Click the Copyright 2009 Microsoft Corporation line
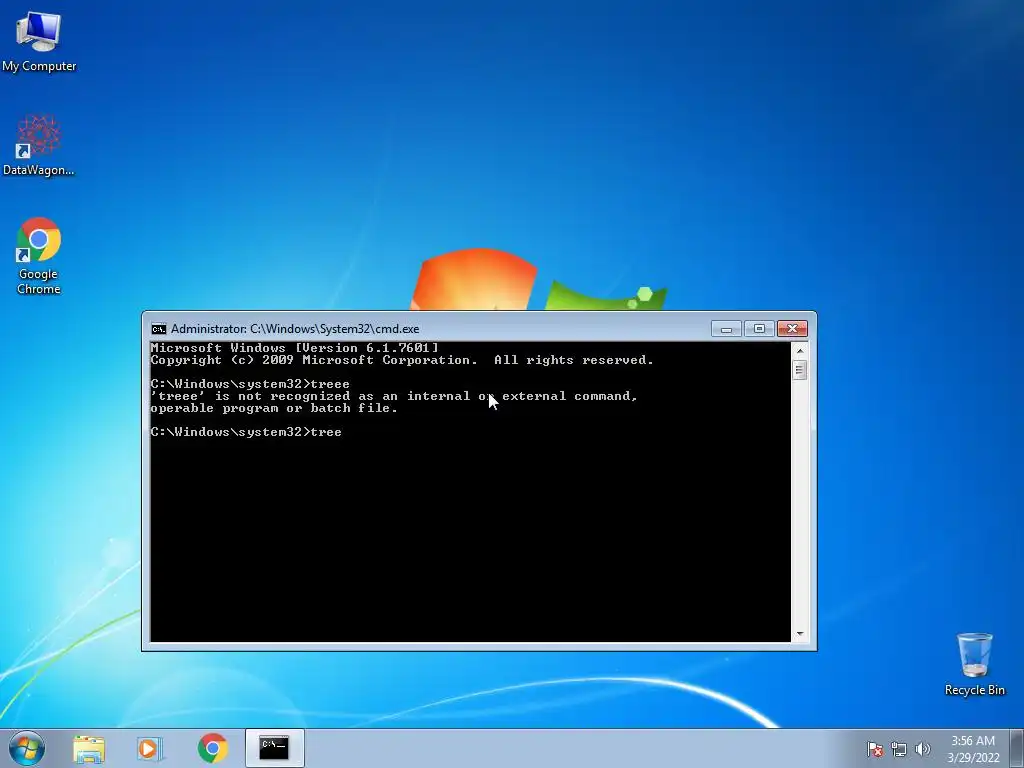The width and height of the screenshot is (1024, 768). coord(402,360)
